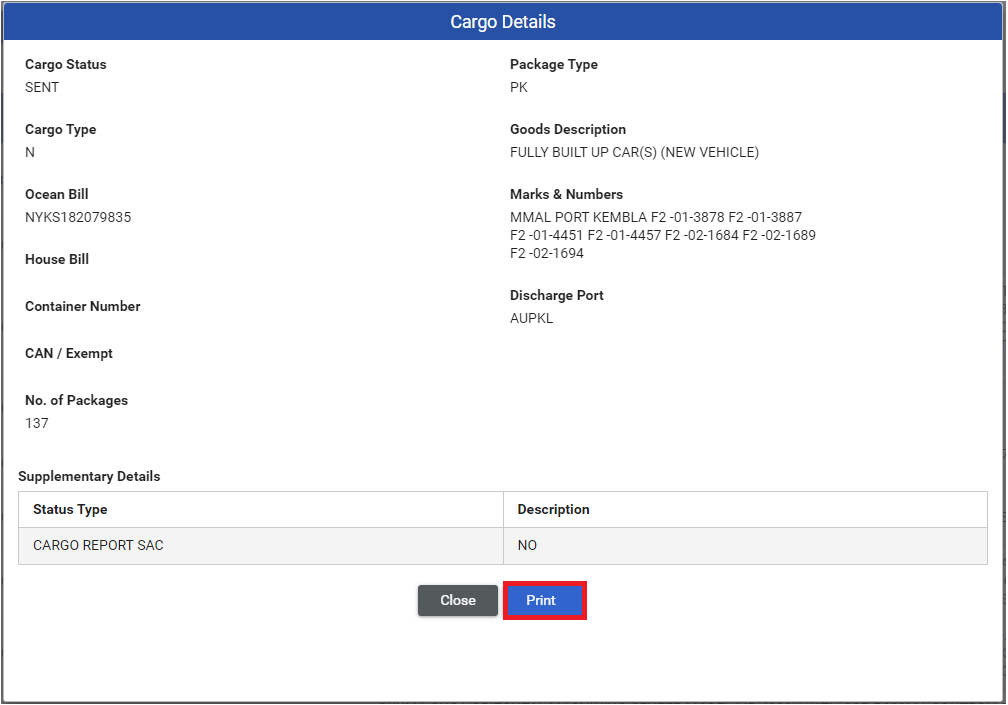
Task: Click the Print button
Action: click(543, 600)
